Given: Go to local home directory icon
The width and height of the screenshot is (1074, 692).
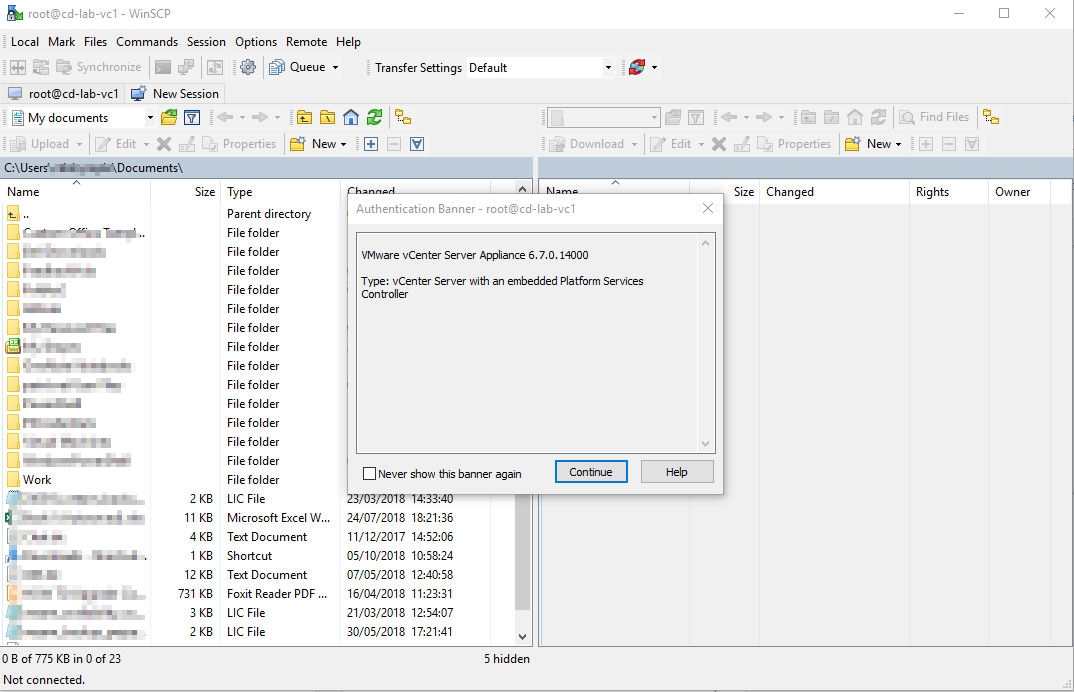Looking at the screenshot, I should click(351, 118).
